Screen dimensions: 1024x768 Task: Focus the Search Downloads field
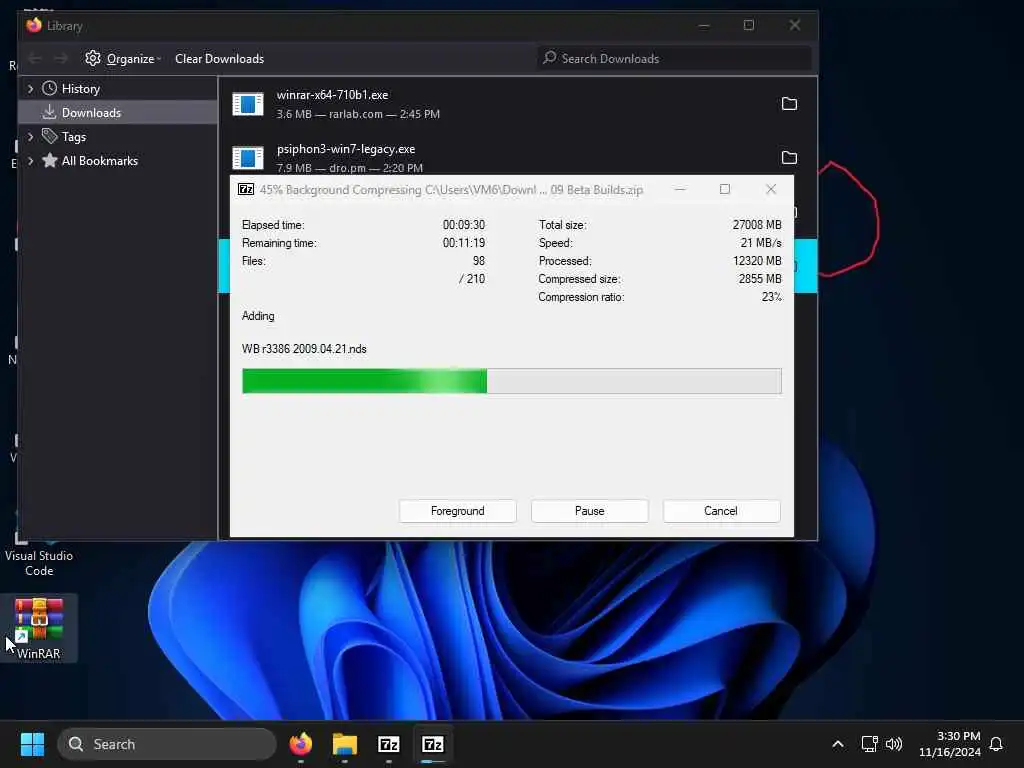point(674,58)
